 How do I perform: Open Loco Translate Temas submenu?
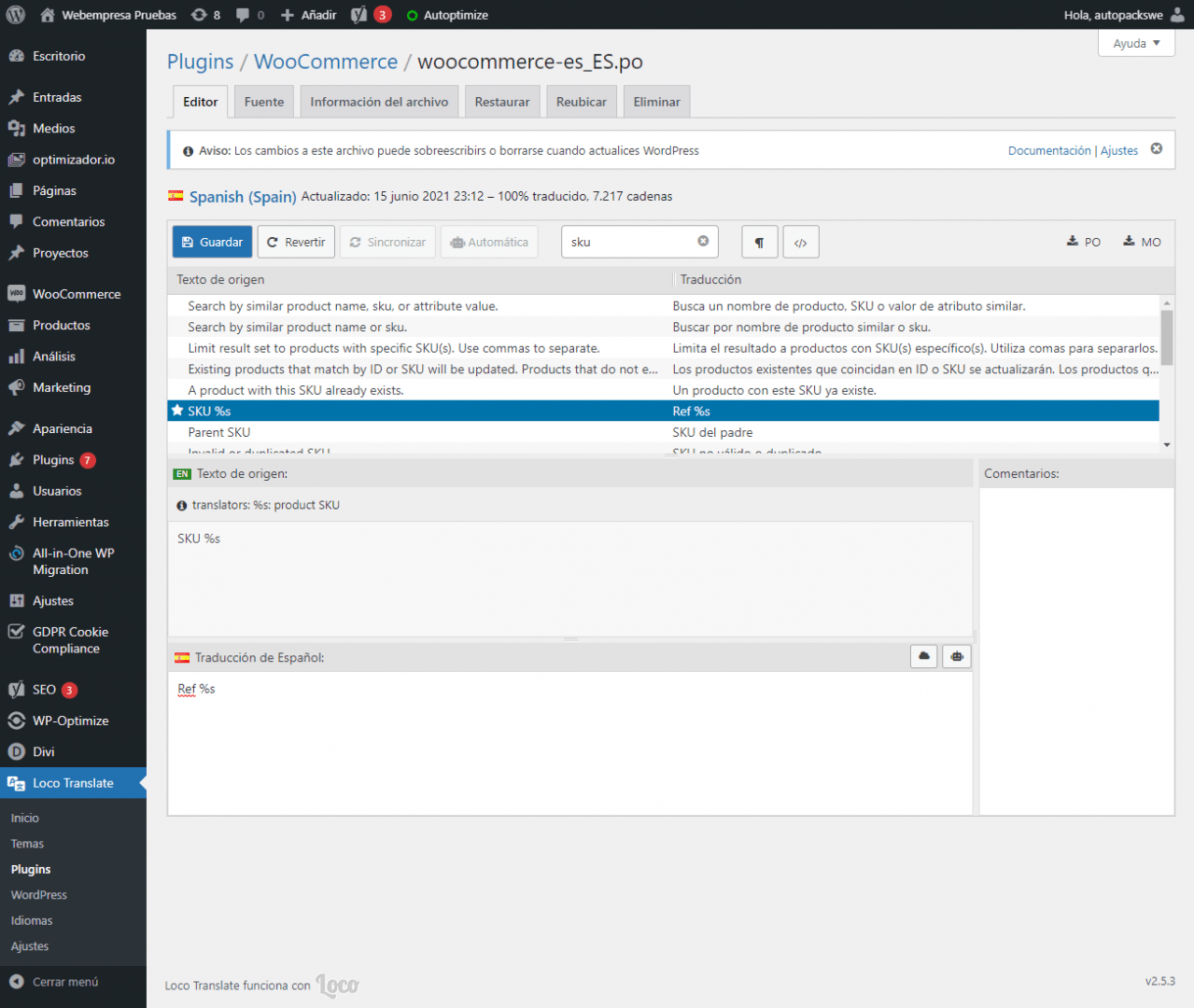[27, 844]
